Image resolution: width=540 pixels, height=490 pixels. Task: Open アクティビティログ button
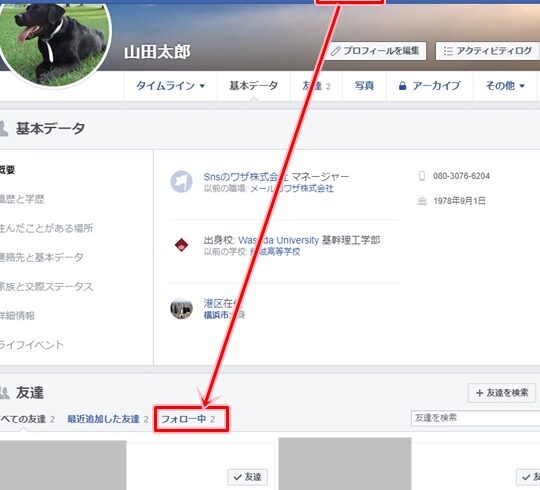488,51
